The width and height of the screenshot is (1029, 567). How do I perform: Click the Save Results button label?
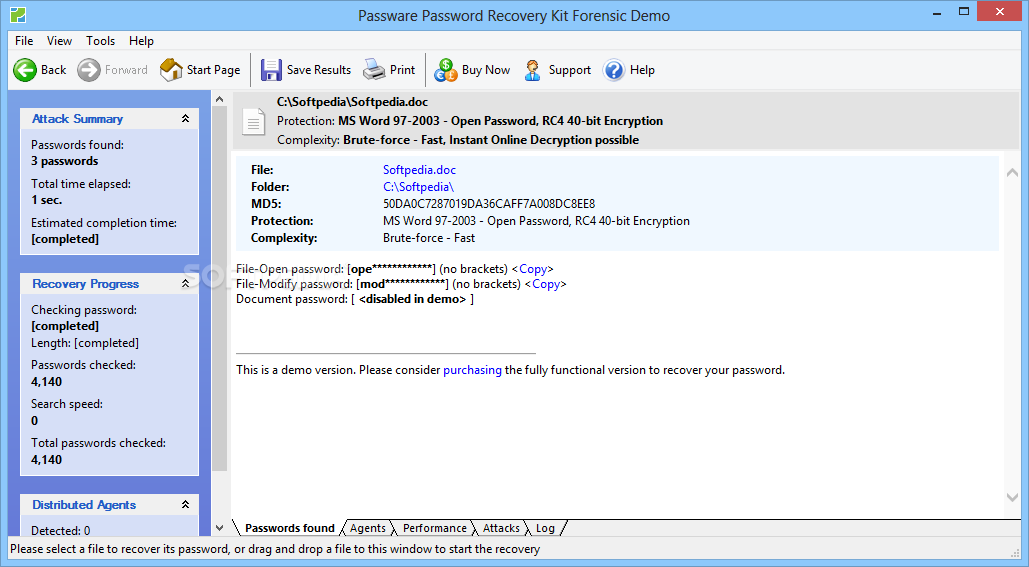(319, 70)
